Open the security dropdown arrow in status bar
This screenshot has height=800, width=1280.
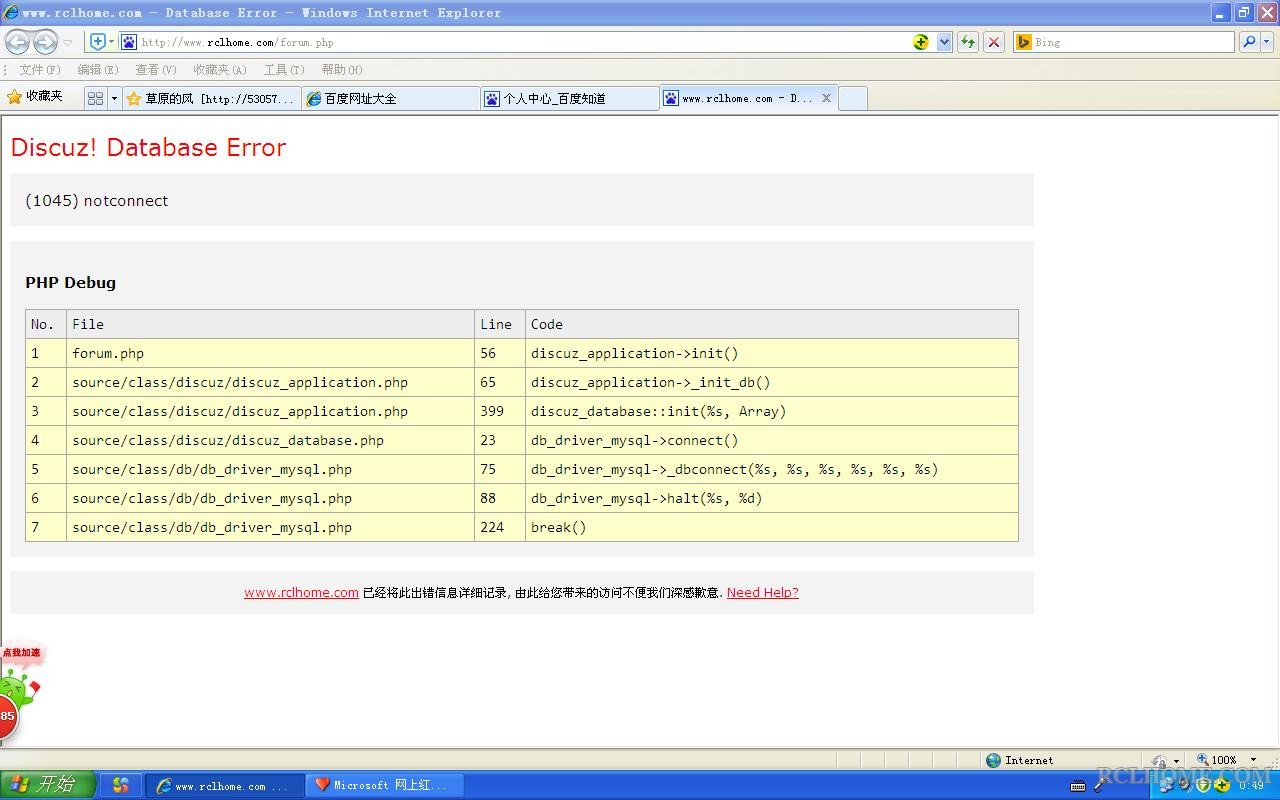tap(1177, 760)
